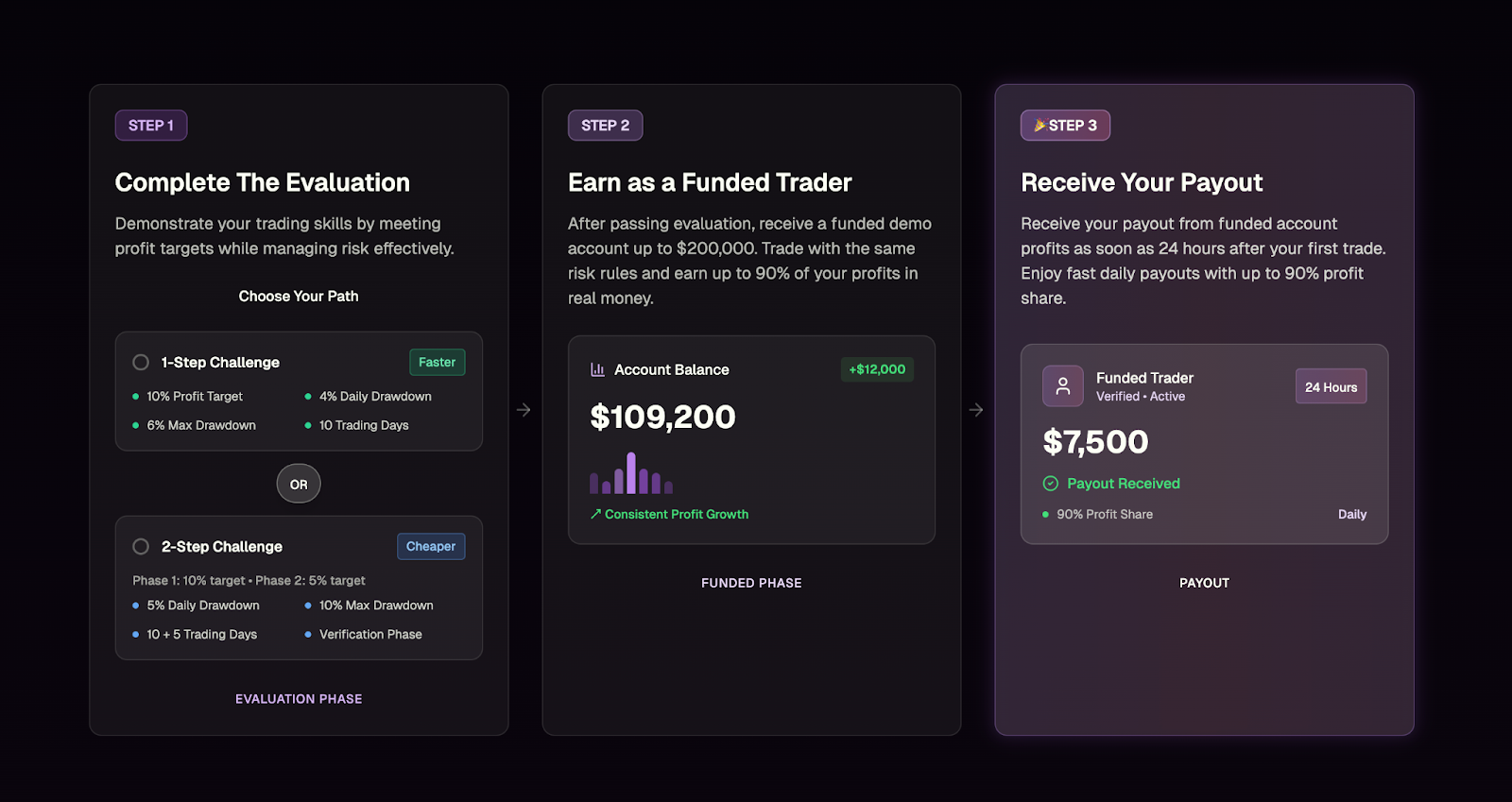Click the STEP 1 label badge
This screenshot has height=802, width=1512.
[x=151, y=126]
